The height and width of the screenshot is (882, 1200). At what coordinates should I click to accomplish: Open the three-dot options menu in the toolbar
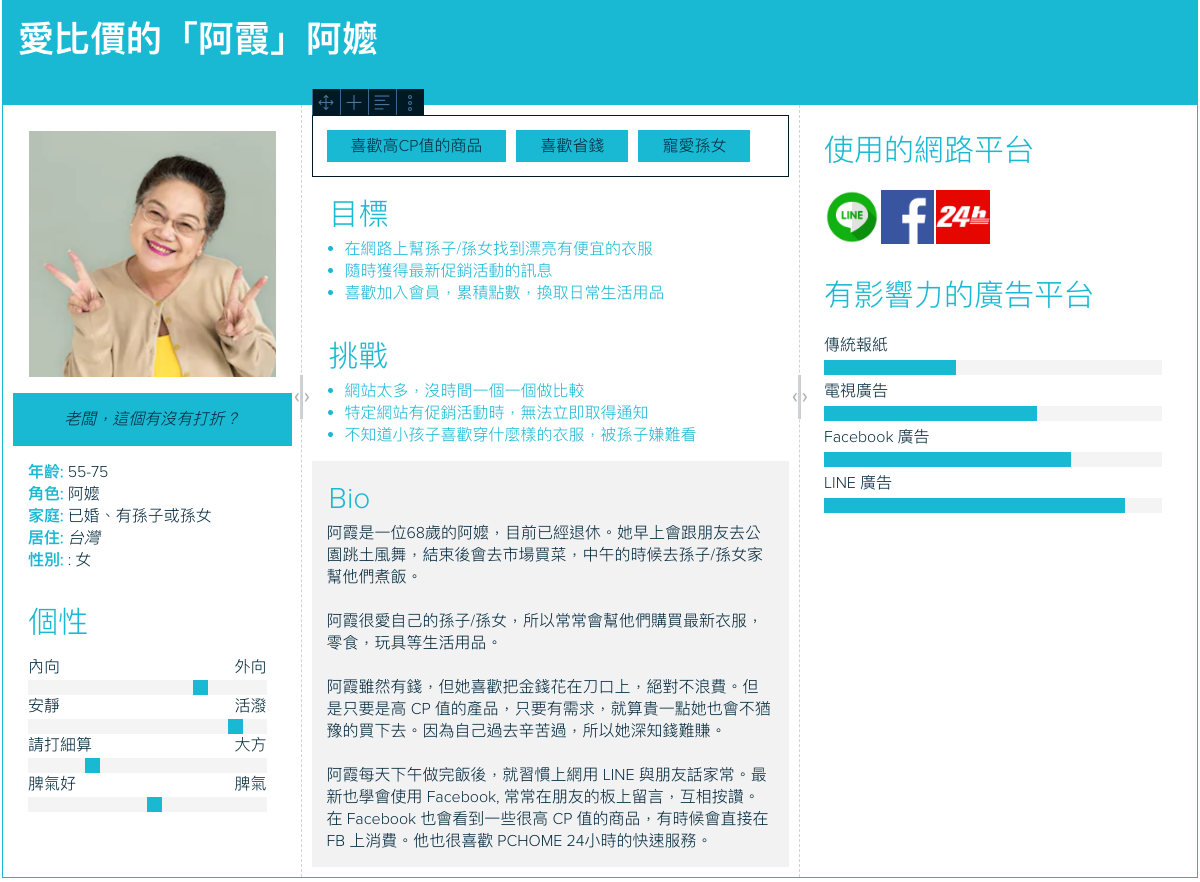[x=410, y=101]
